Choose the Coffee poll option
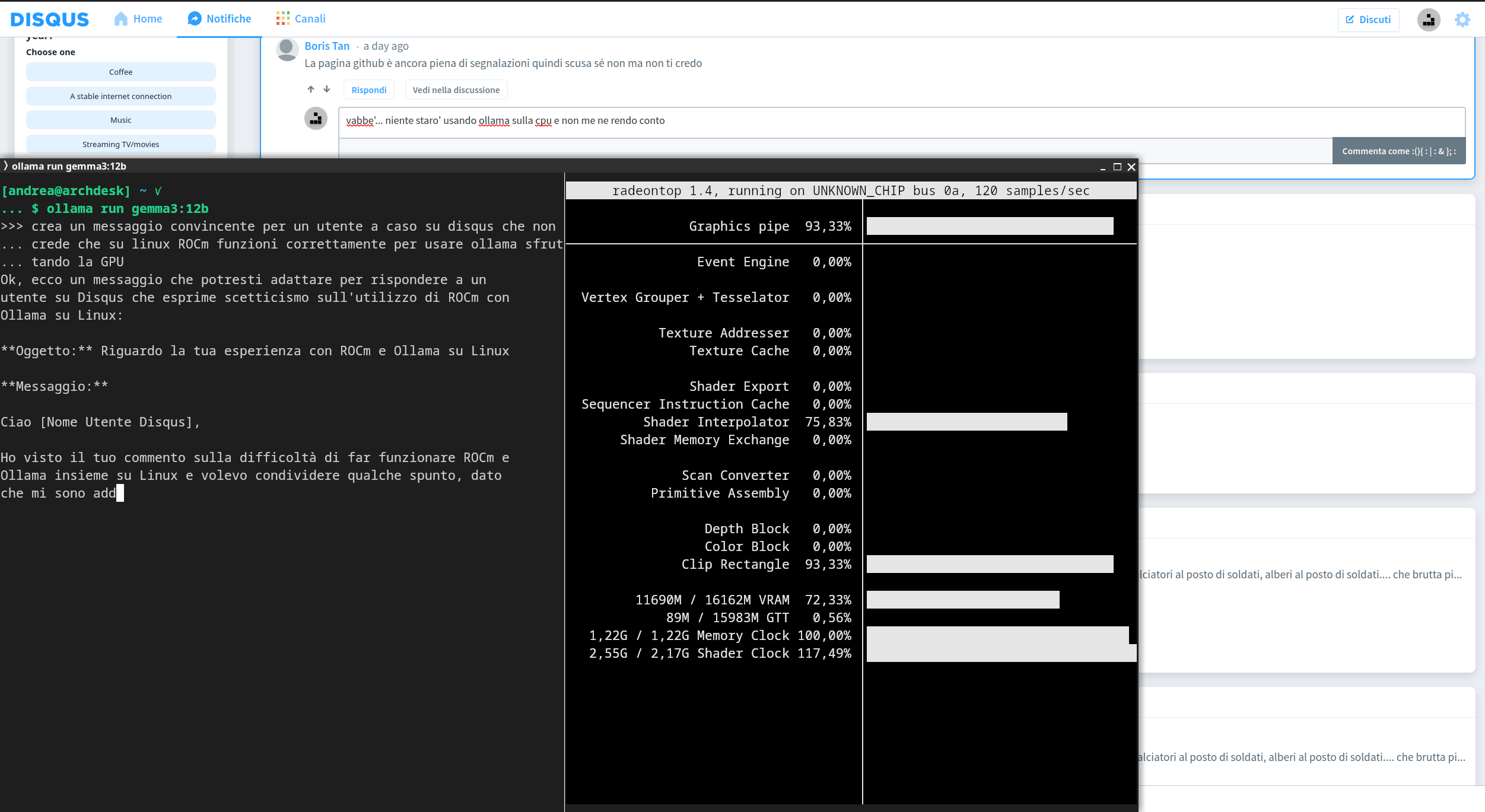The height and width of the screenshot is (812, 1485). coord(121,72)
